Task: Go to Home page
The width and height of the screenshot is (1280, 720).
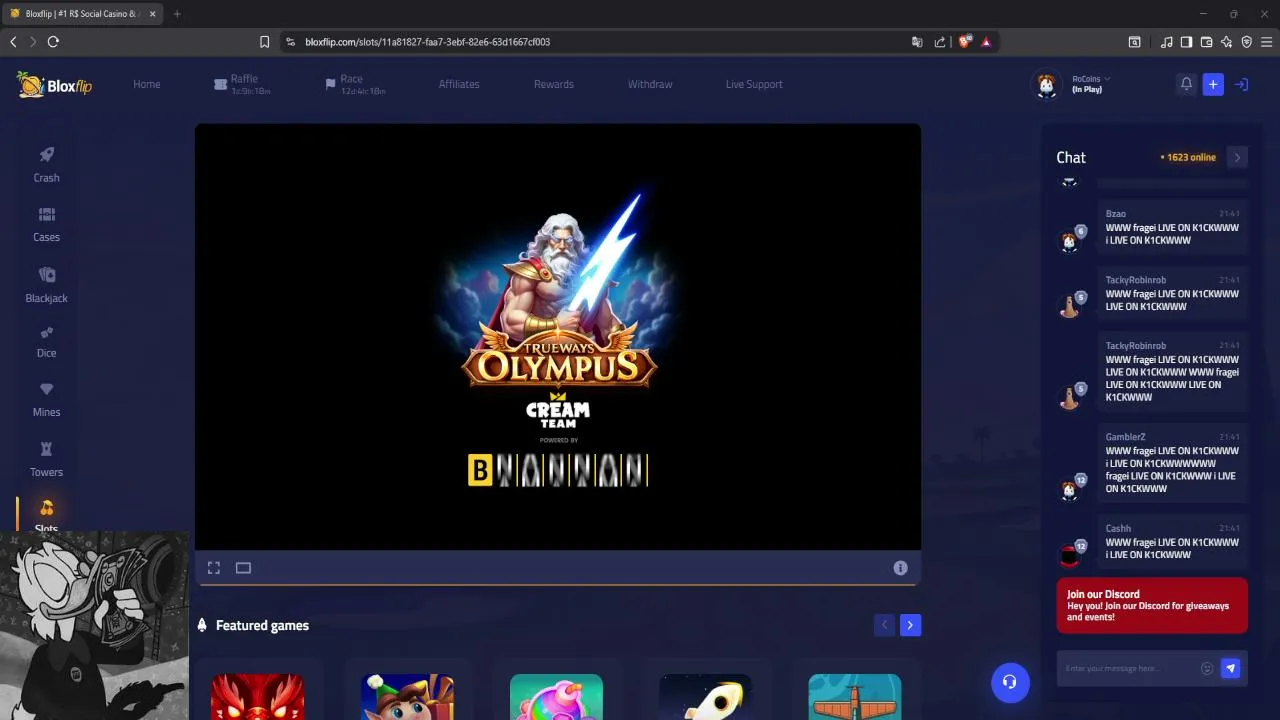Action: pos(147,84)
